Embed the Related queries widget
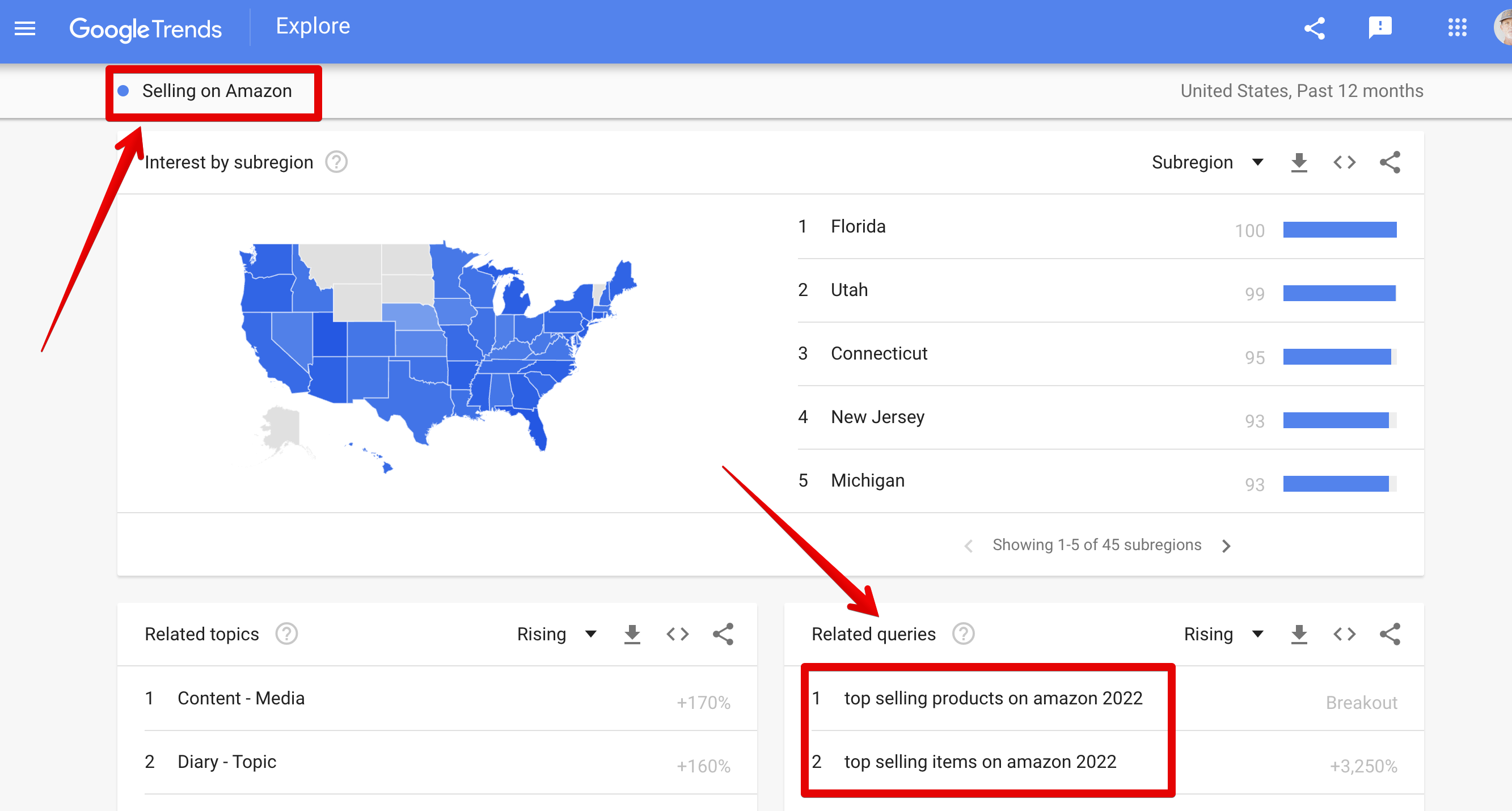The width and height of the screenshot is (1512, 811). pos(1344,635)
